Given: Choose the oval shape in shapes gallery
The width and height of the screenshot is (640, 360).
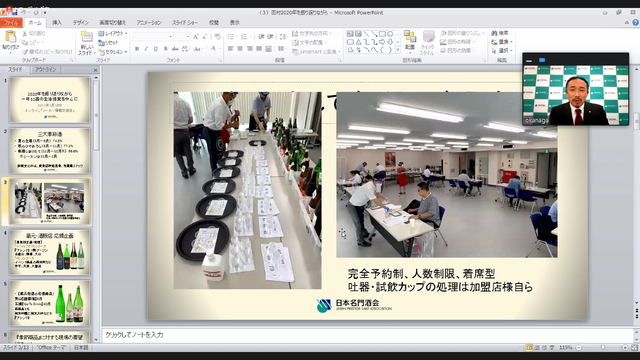Looking at the screenshot, I should coord(390,34).
